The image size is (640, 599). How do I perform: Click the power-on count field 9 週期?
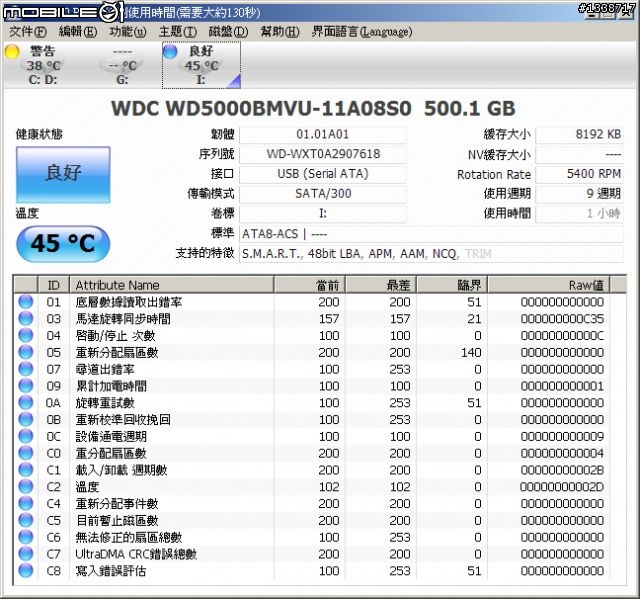click(x=580, y=193)
